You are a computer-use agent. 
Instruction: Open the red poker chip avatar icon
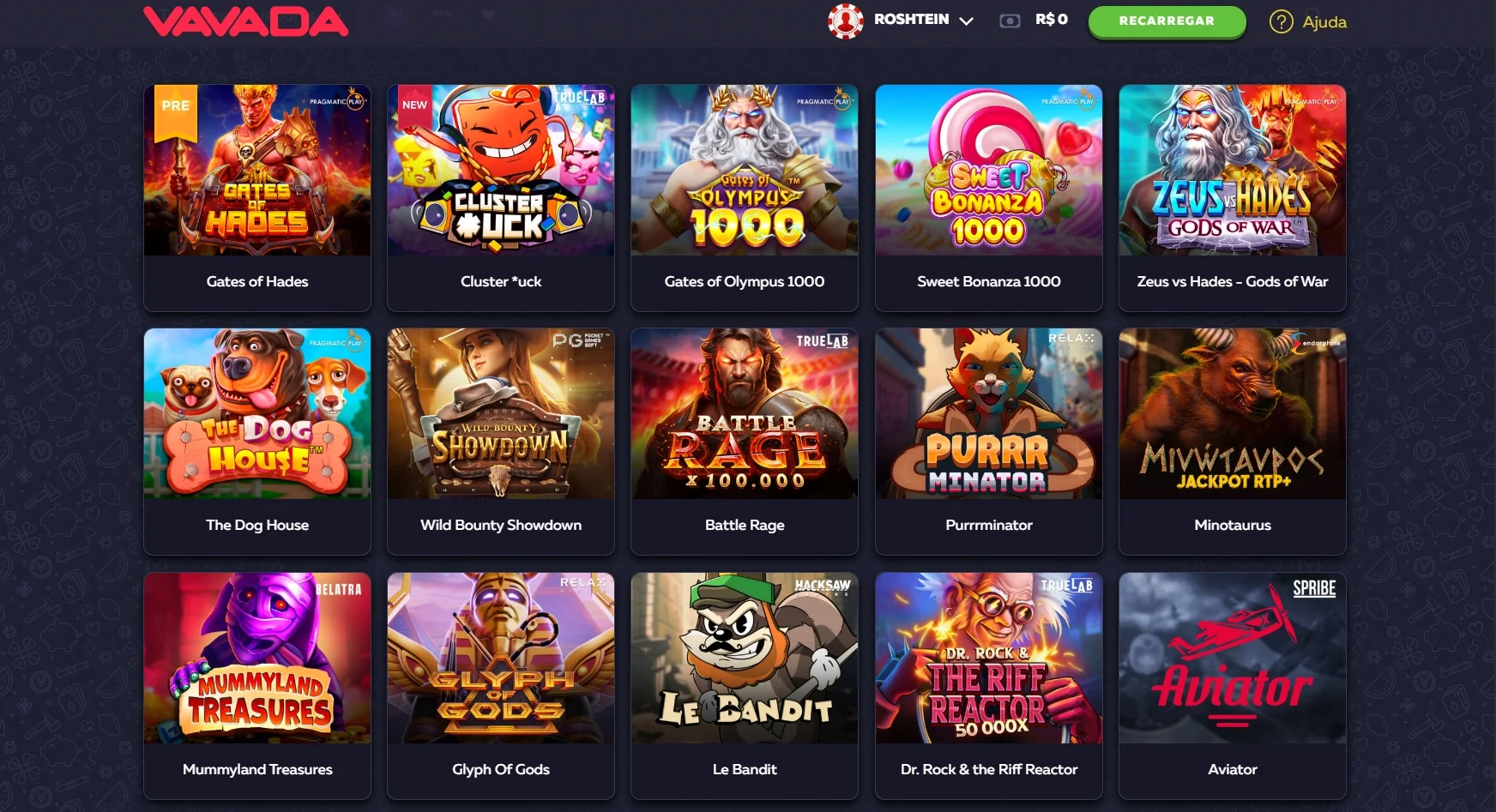pos(845,21)
